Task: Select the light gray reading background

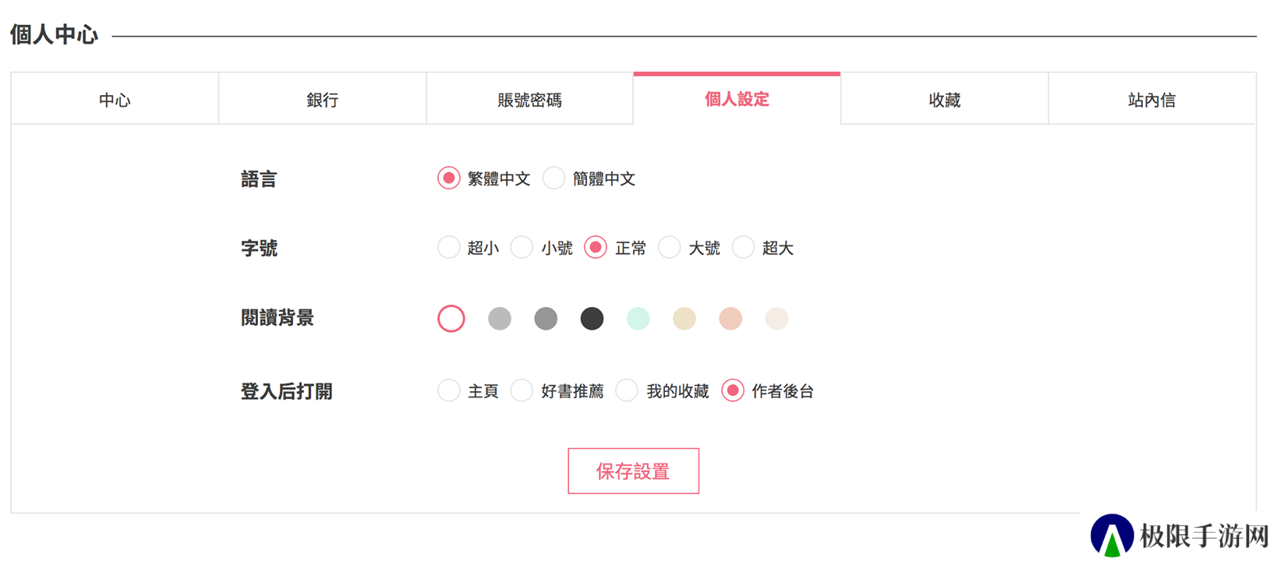Action: pos(499,318)
